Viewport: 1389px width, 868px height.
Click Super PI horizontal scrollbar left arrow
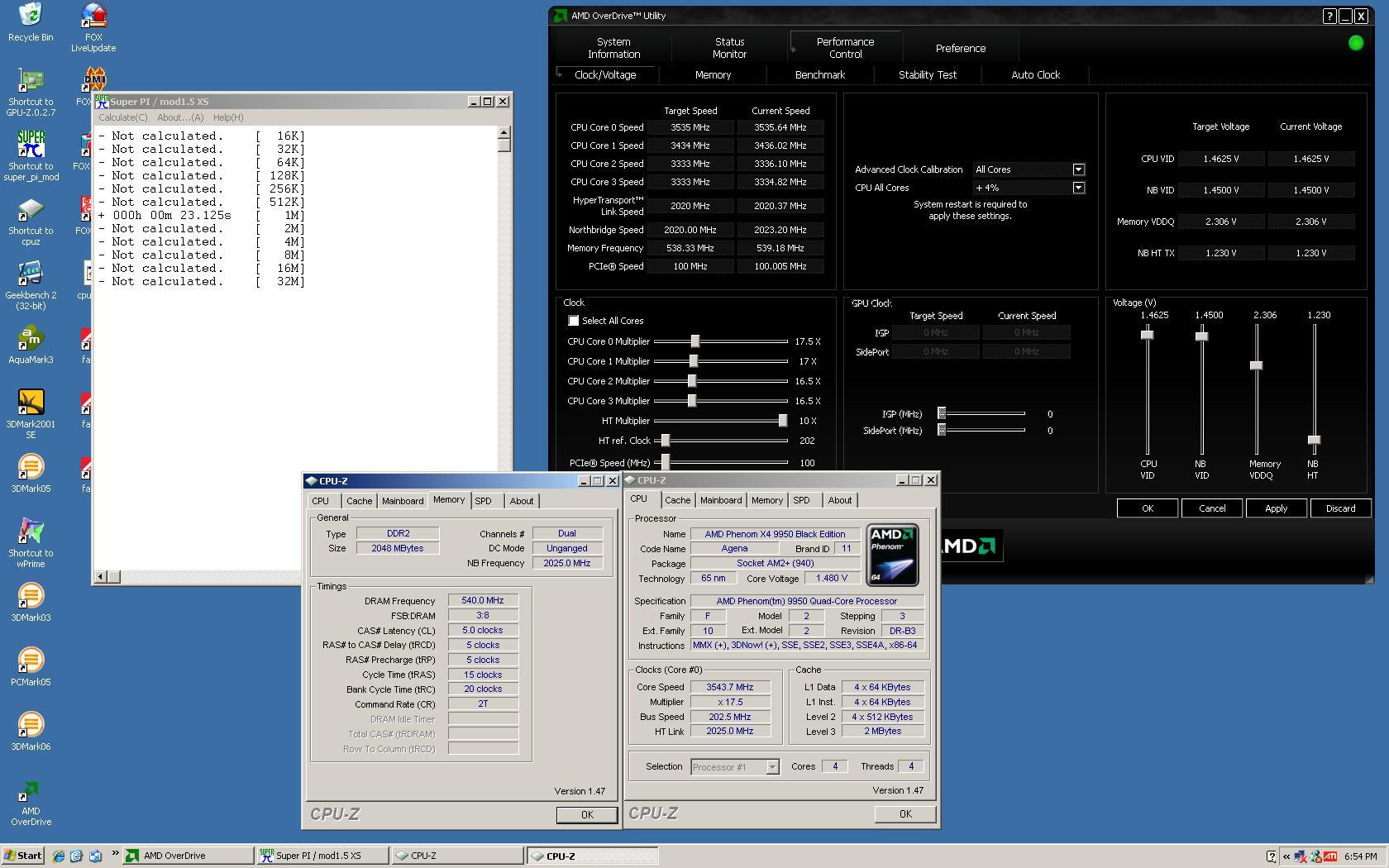(101, 576)
